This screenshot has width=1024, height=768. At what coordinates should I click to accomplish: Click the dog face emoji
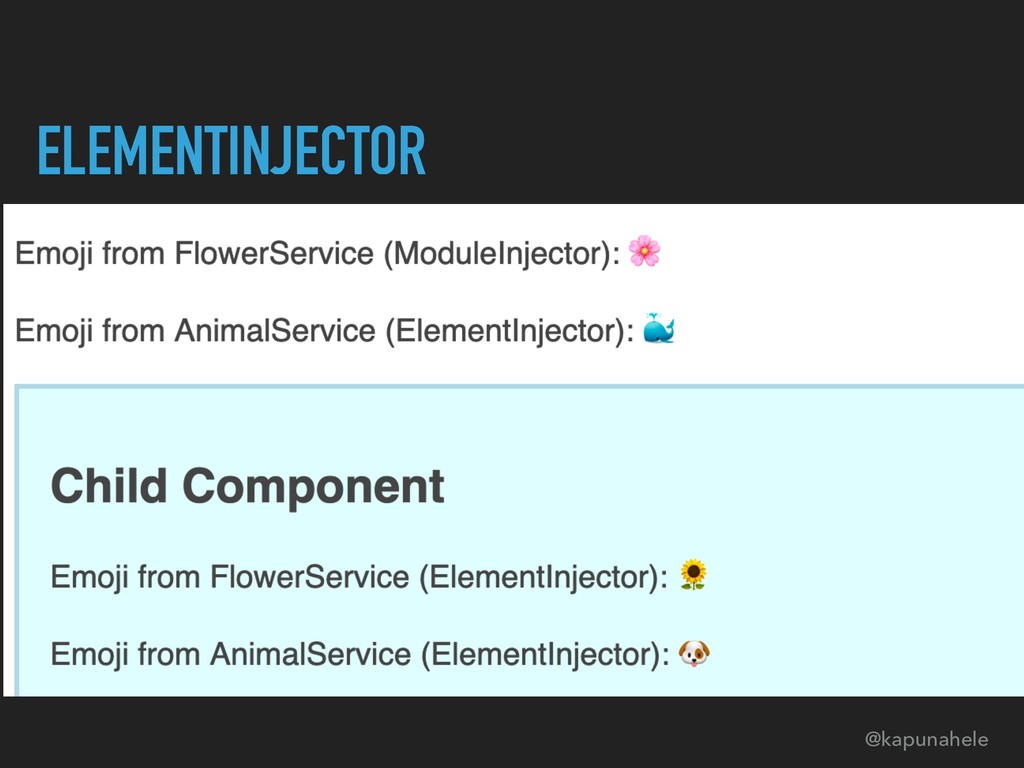click(x=694, y=654)
